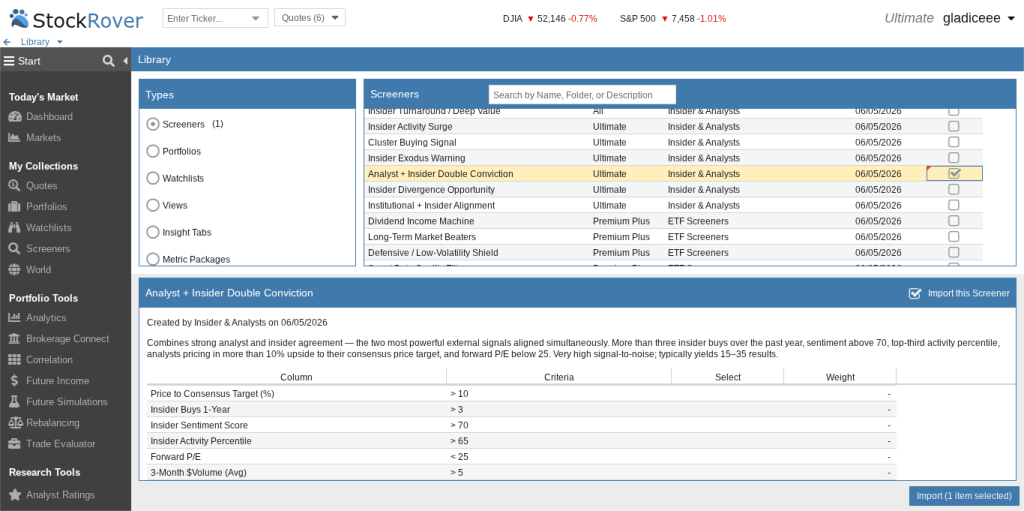Click the Watchlists binoculars icon
This screenshot has height=511, width=1024.
coord(14,227)
